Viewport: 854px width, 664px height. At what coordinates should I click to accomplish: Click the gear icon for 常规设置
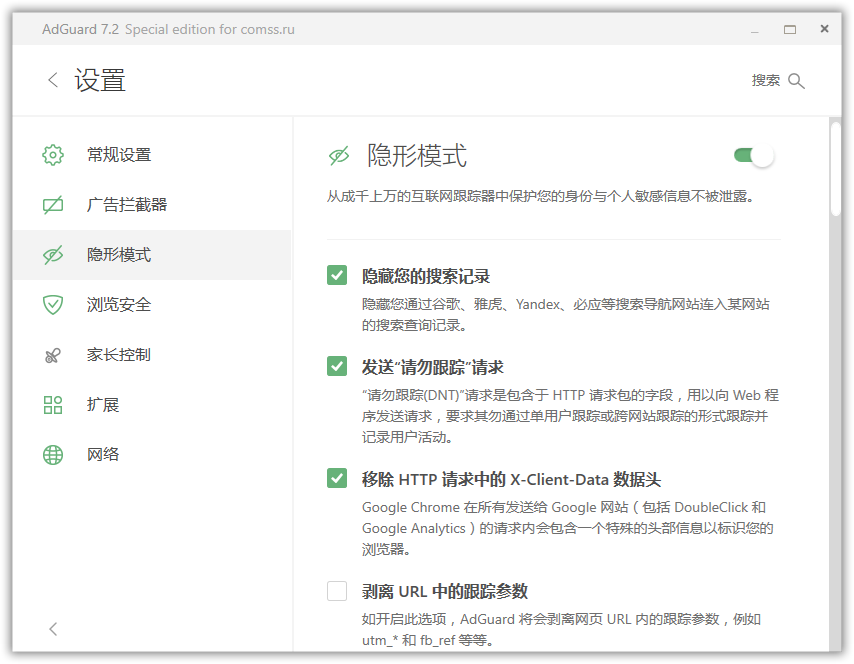53,155
